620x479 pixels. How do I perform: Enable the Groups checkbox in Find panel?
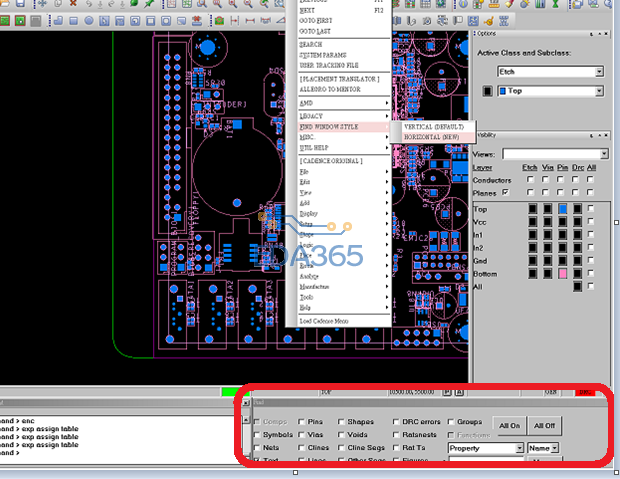coord(451,422)
